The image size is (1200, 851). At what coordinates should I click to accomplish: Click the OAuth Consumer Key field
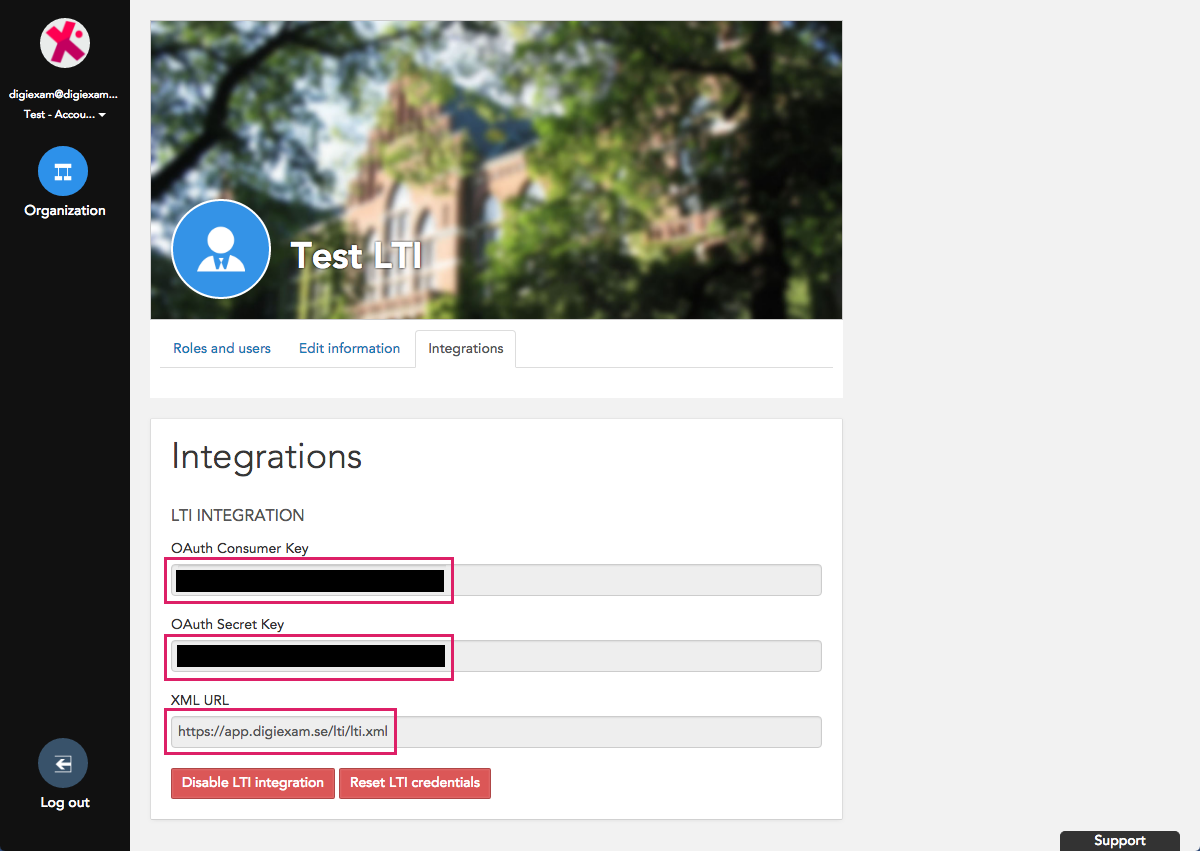tap(496, 580)
